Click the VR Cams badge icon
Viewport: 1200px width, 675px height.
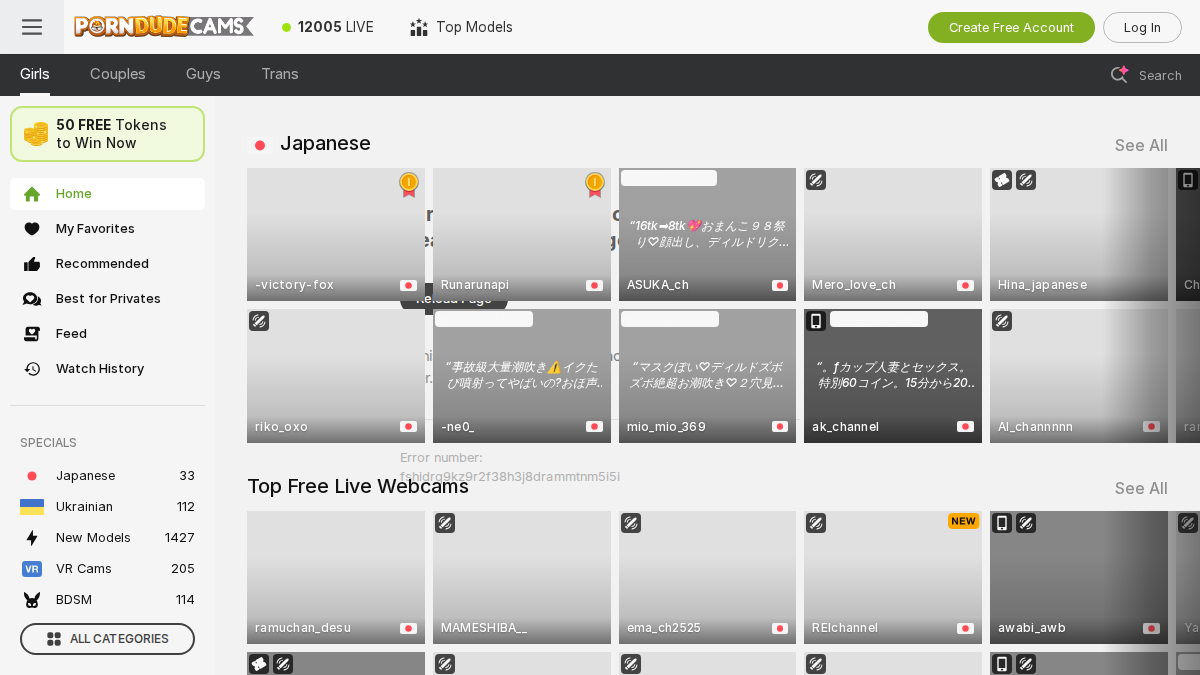[x=32, y=569]
